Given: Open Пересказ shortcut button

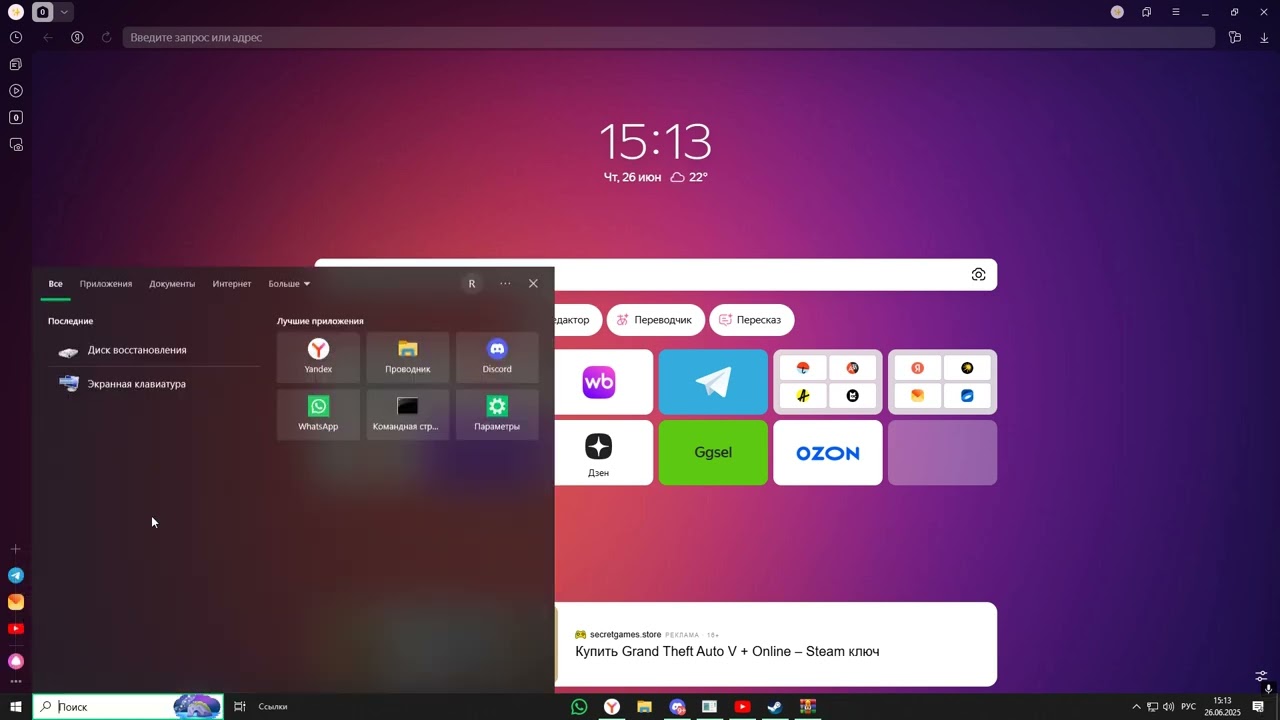Looking at the screenshot, I should pyautogui.click(x=752, y=320).
